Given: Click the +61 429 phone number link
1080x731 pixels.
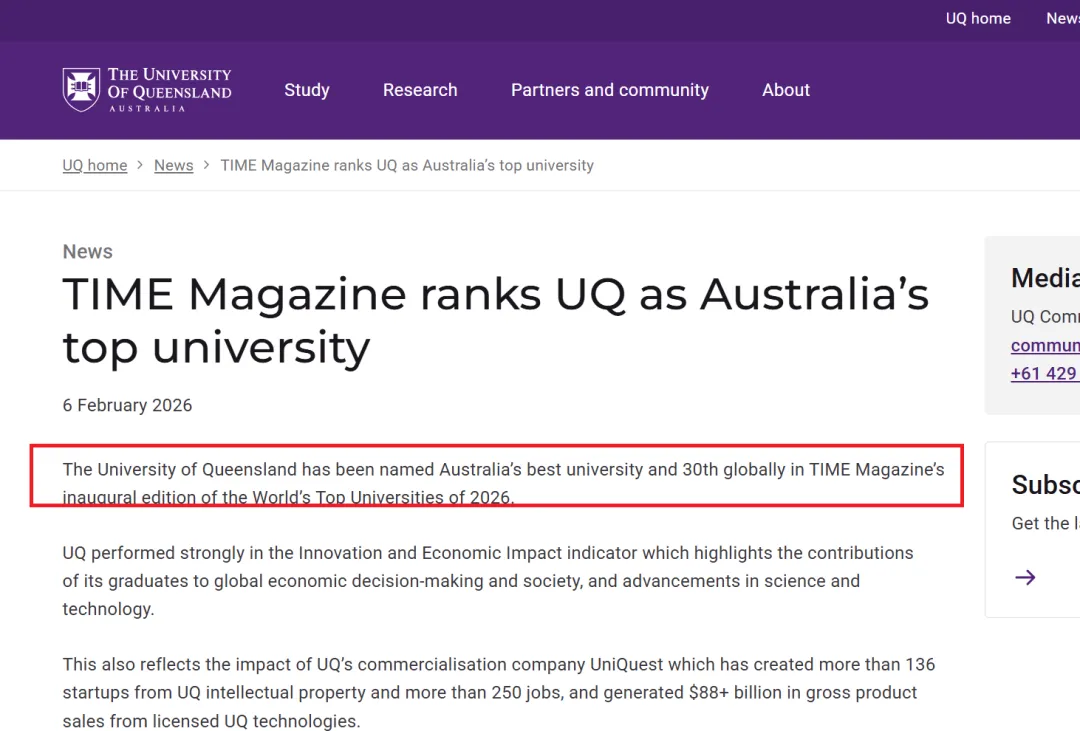Looking at the screenshot, I should click(x=1045, y=373).
